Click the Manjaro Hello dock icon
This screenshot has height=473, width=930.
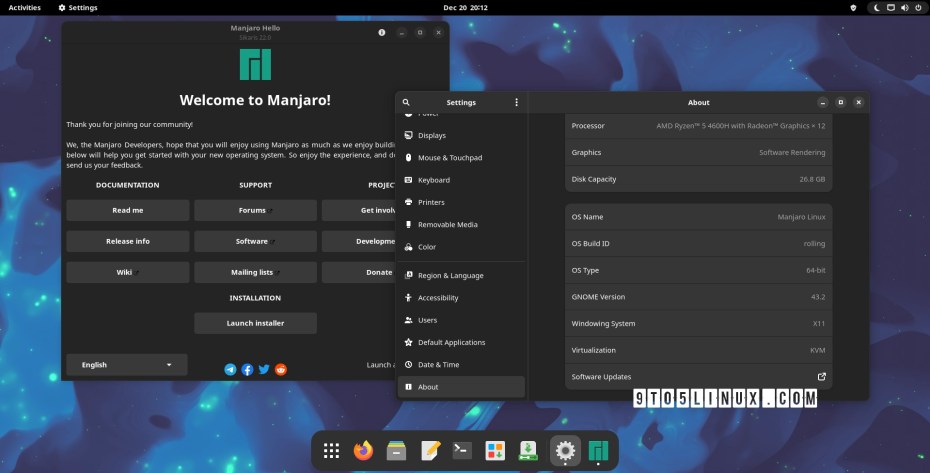click(598, 450)
